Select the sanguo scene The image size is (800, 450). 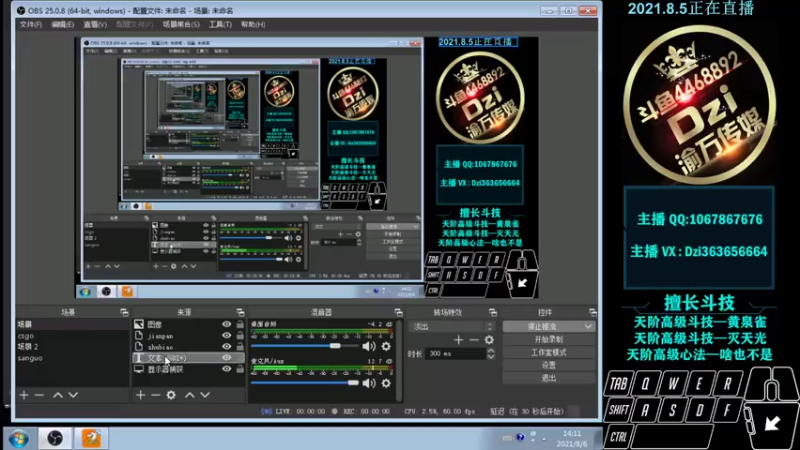[71, 358]
